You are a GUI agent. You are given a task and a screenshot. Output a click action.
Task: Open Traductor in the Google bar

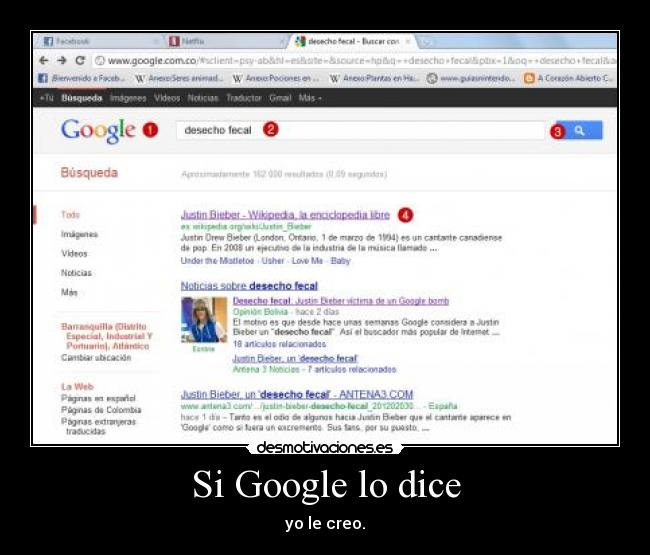point(244,98)
